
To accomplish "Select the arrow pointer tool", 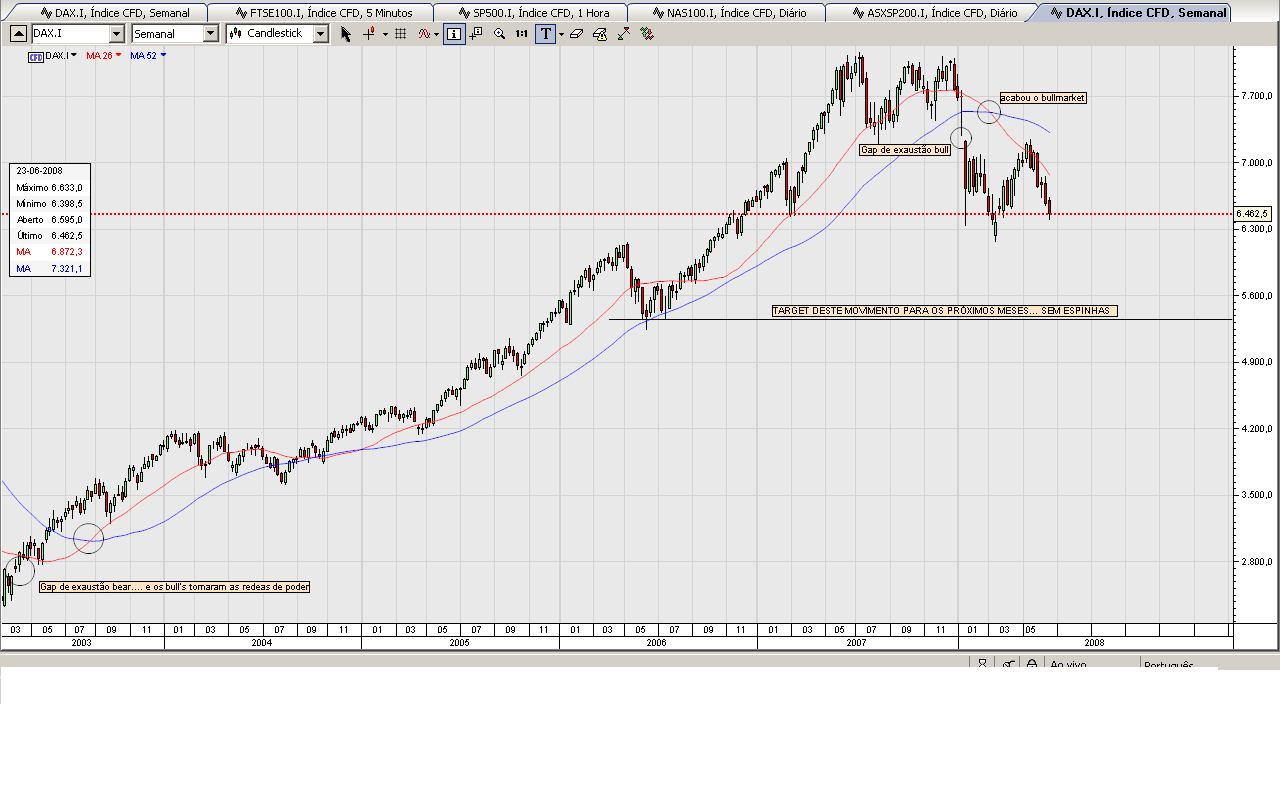I will pos(346,33).
